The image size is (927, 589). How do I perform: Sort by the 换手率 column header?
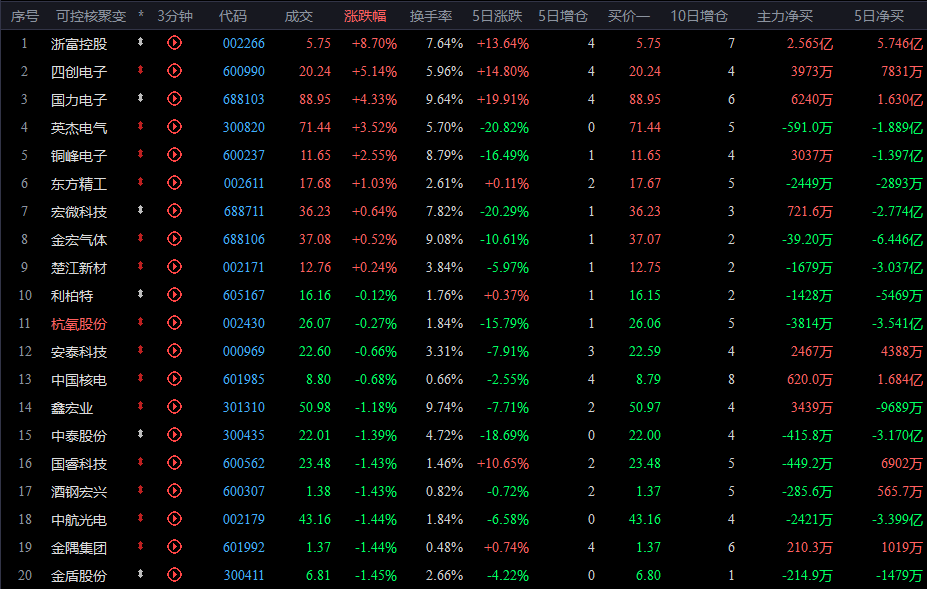(x=431, y=16)
